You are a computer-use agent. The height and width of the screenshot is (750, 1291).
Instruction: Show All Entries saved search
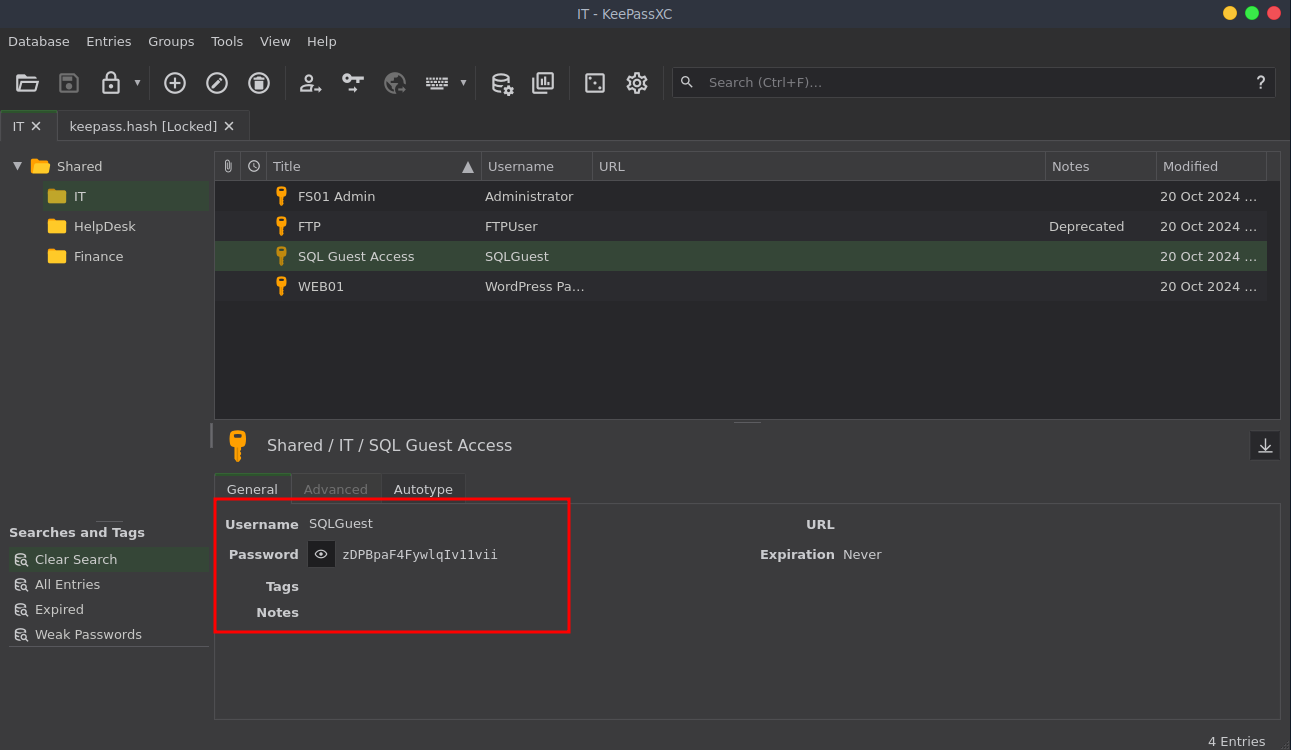tap(109, 584)
